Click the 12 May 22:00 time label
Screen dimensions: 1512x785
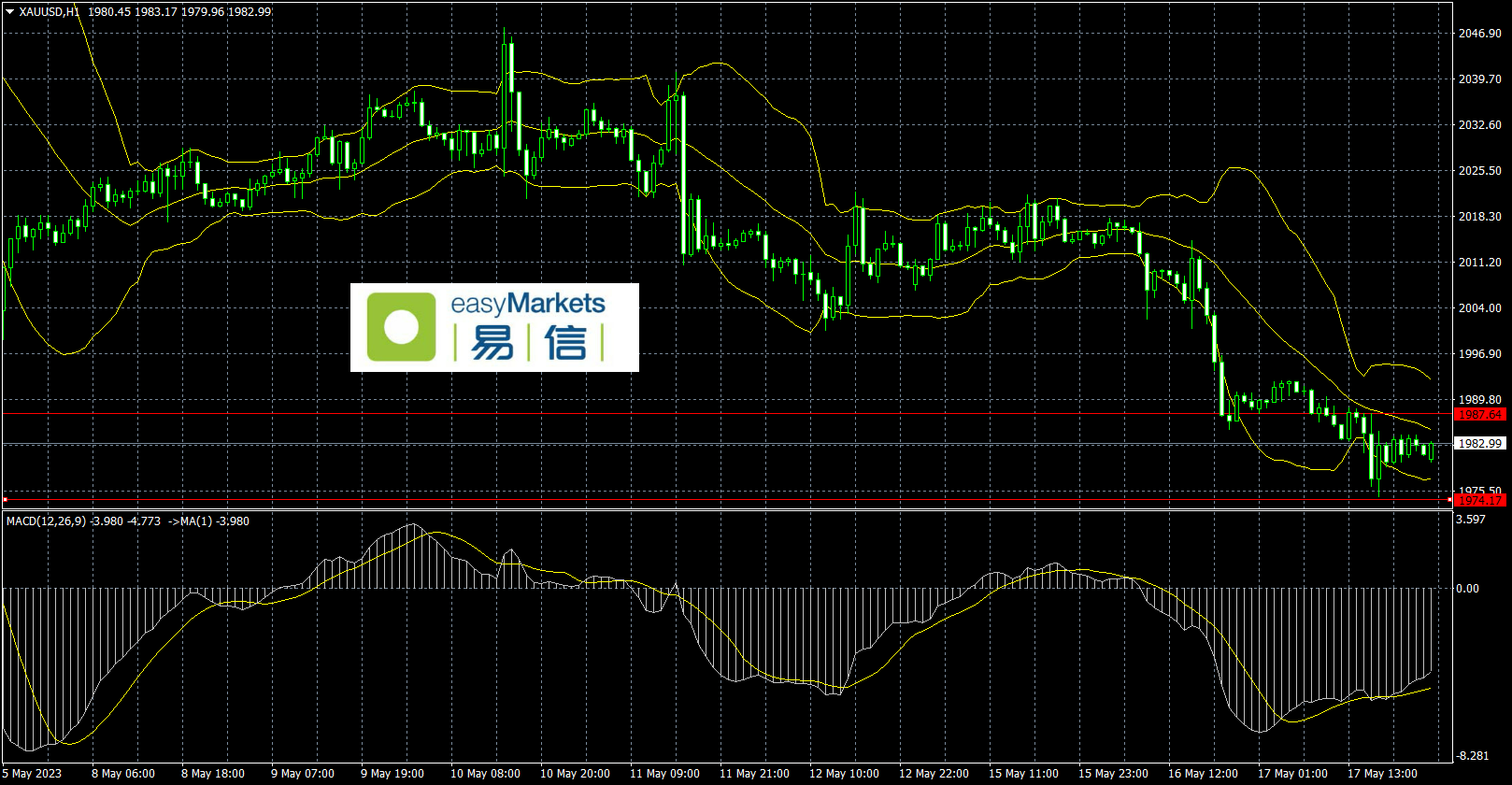coord(934,774)
